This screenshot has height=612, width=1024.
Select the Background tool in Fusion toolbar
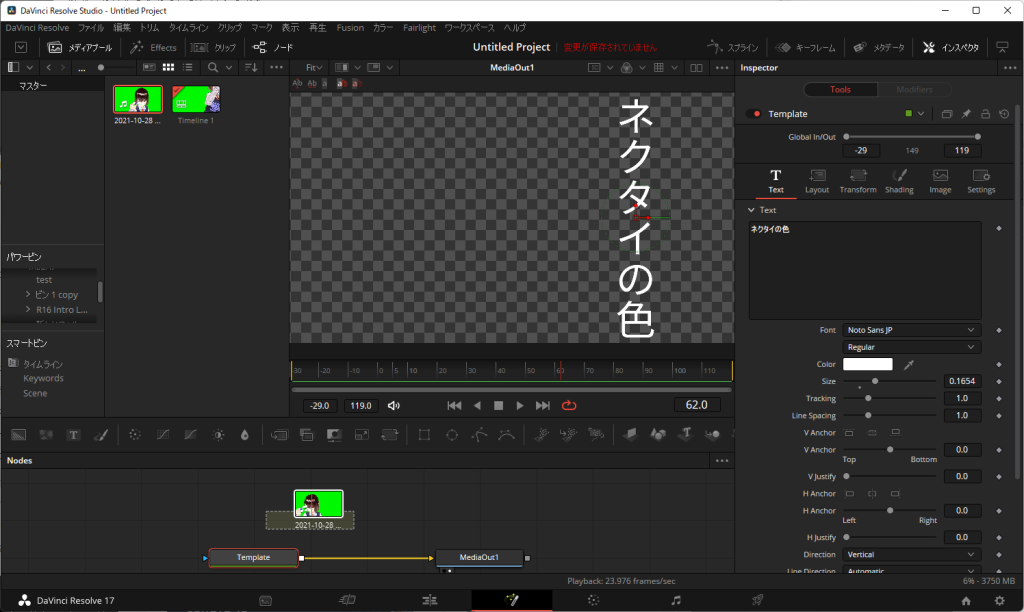[x=19, y=435]
